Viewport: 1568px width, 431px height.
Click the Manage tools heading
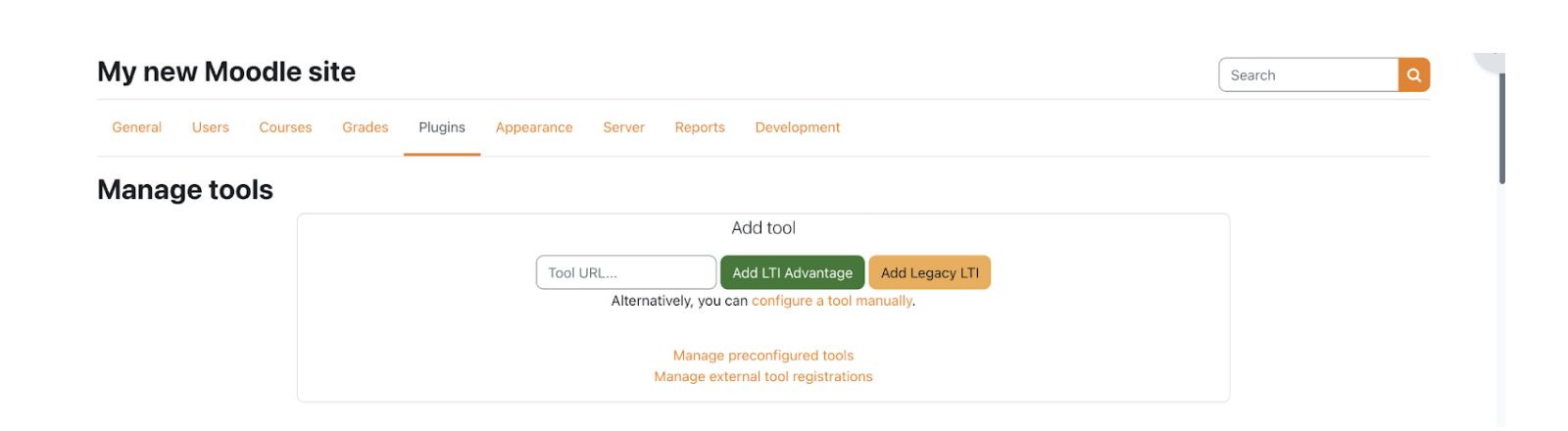(185, 190)
